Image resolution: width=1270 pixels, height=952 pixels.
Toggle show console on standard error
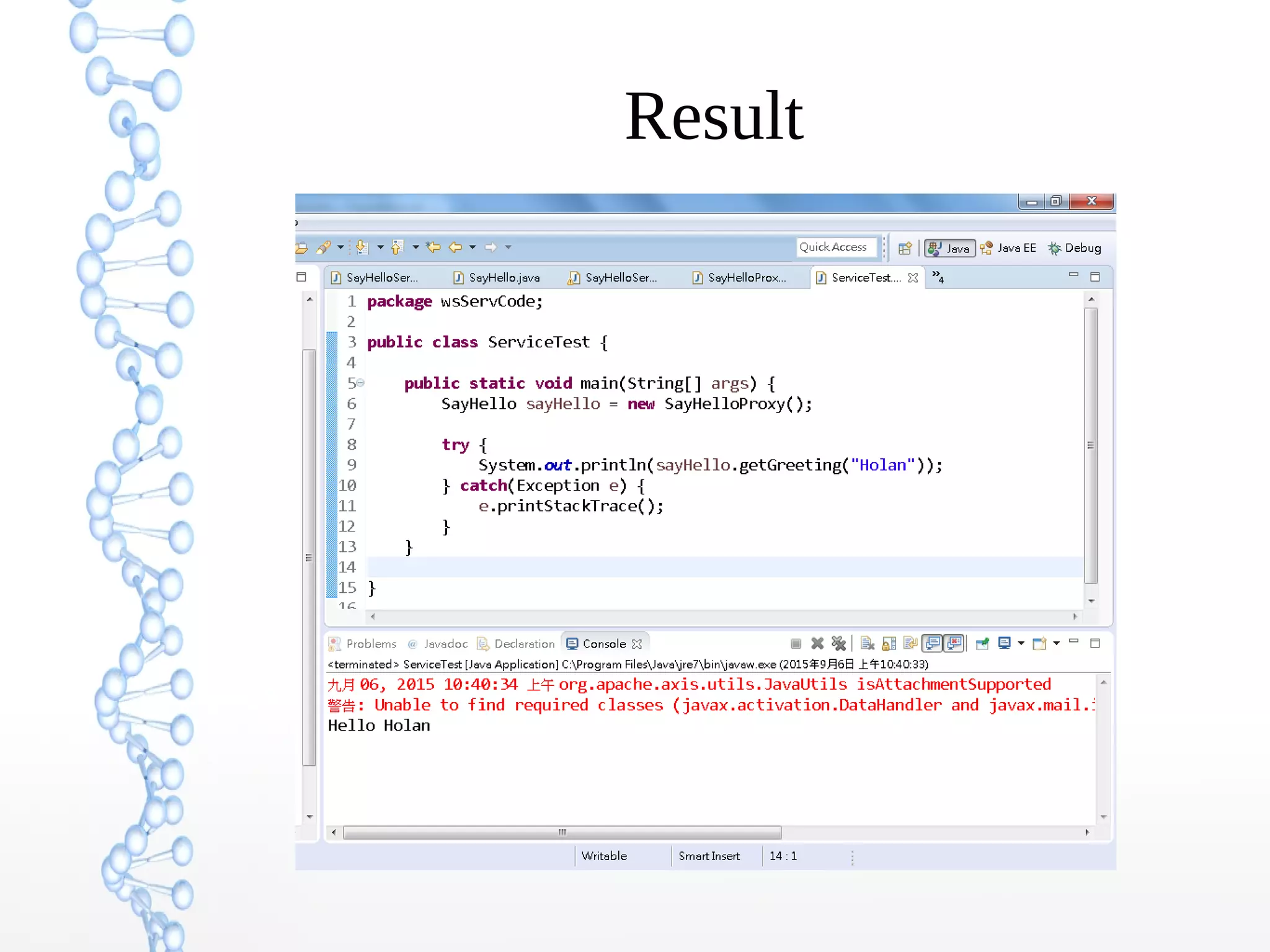pos(954,644)
